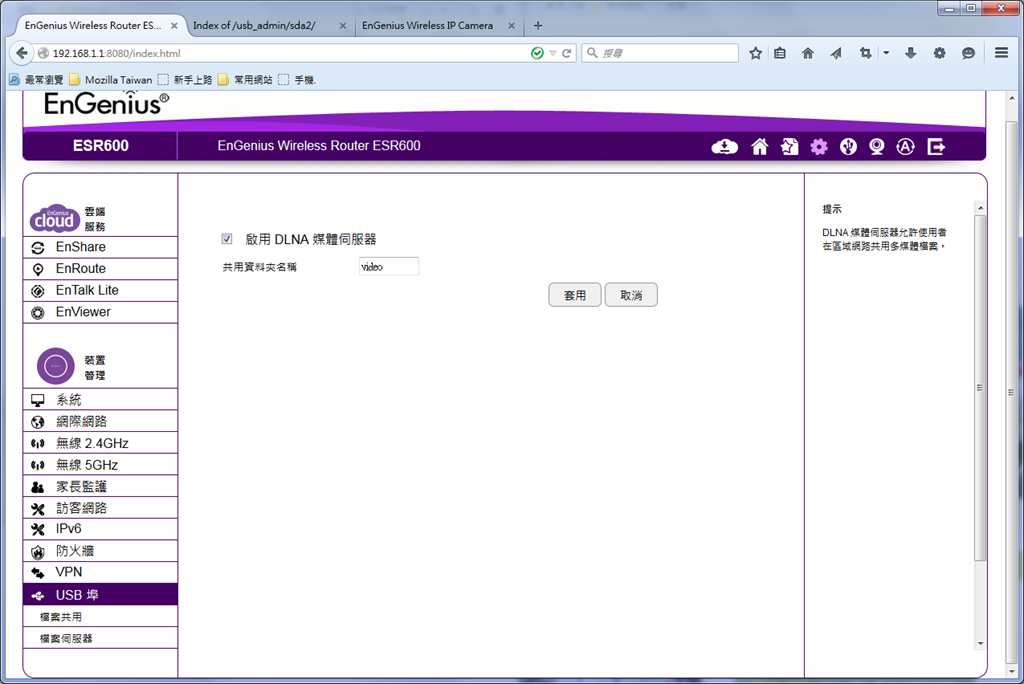Open the 常用網站 bookmark folder
The width and height of the screenshot is (1024, 684).
(245, 80)
